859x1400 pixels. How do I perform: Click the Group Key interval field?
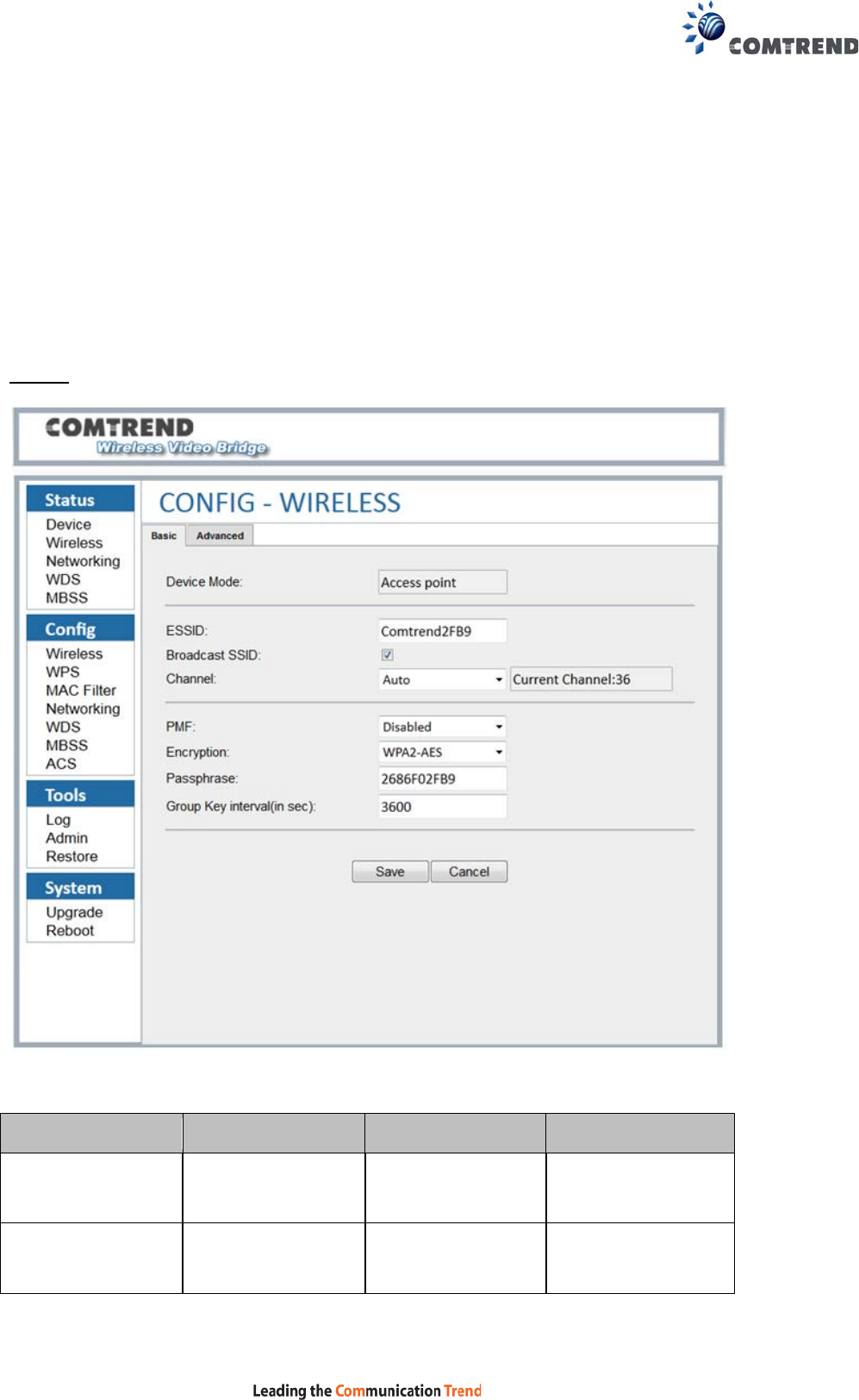[443, 807]
